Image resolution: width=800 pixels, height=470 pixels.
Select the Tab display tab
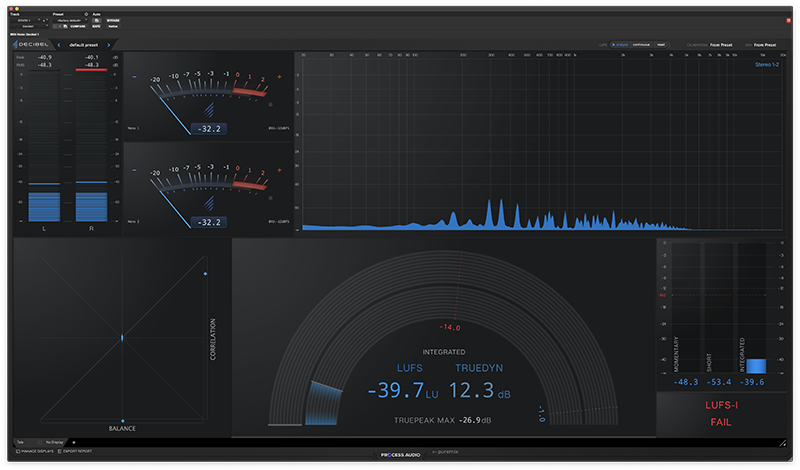click(22, 441)
